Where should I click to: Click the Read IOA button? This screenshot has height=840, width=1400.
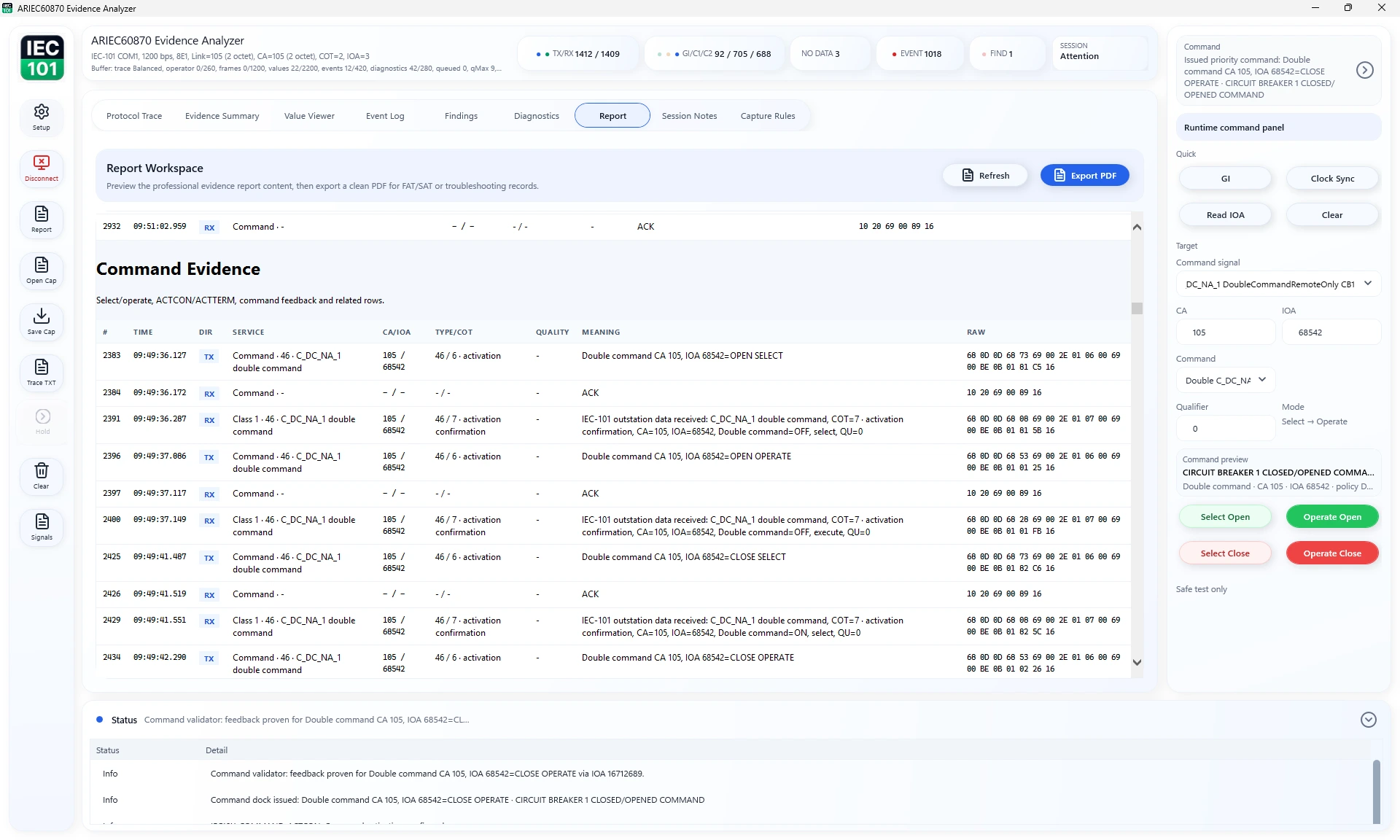(x=1225, y=215)
